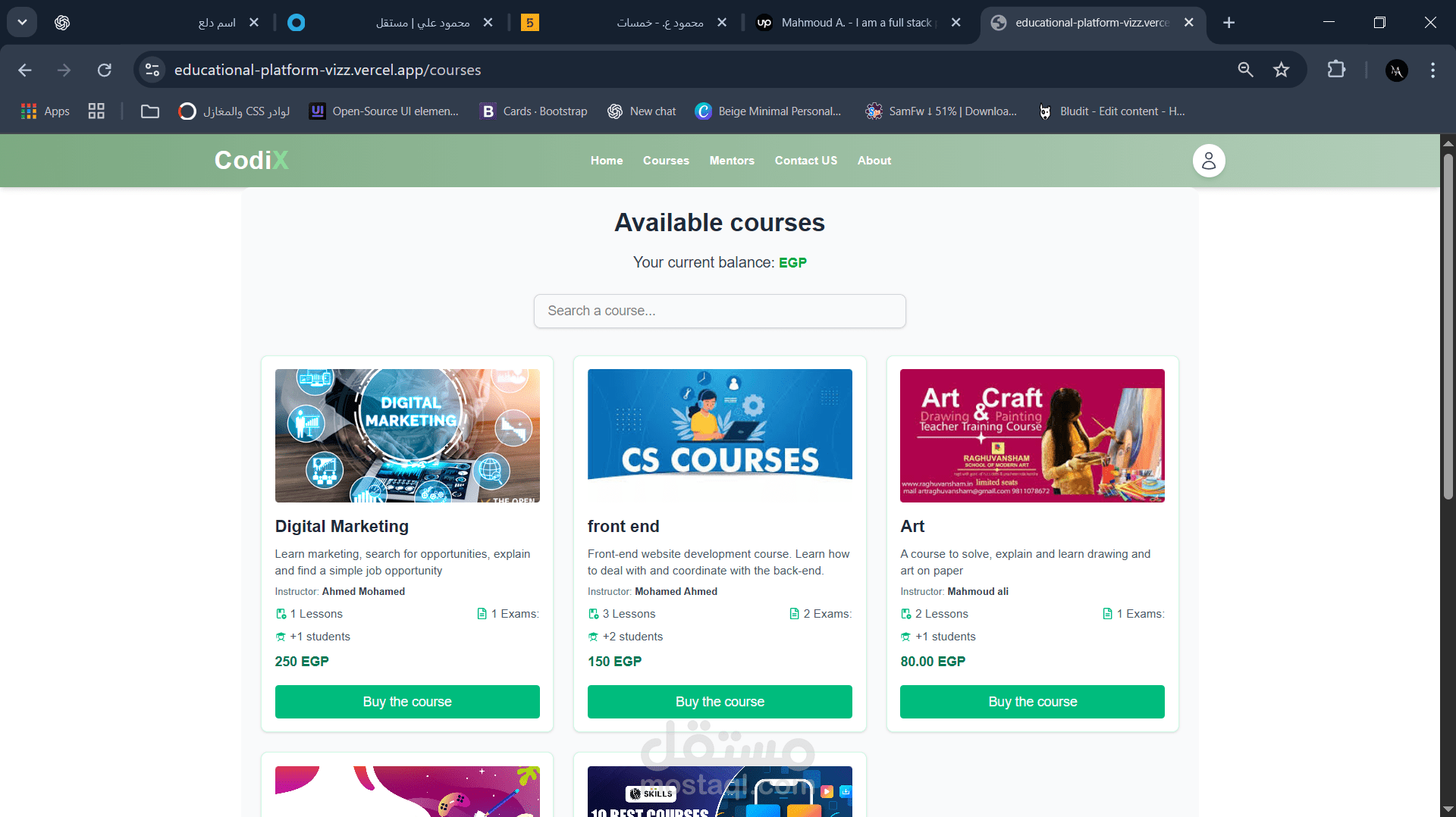Click instructor name Mahmoud ali
The image size is (1456, 817).
pos(977,591)
